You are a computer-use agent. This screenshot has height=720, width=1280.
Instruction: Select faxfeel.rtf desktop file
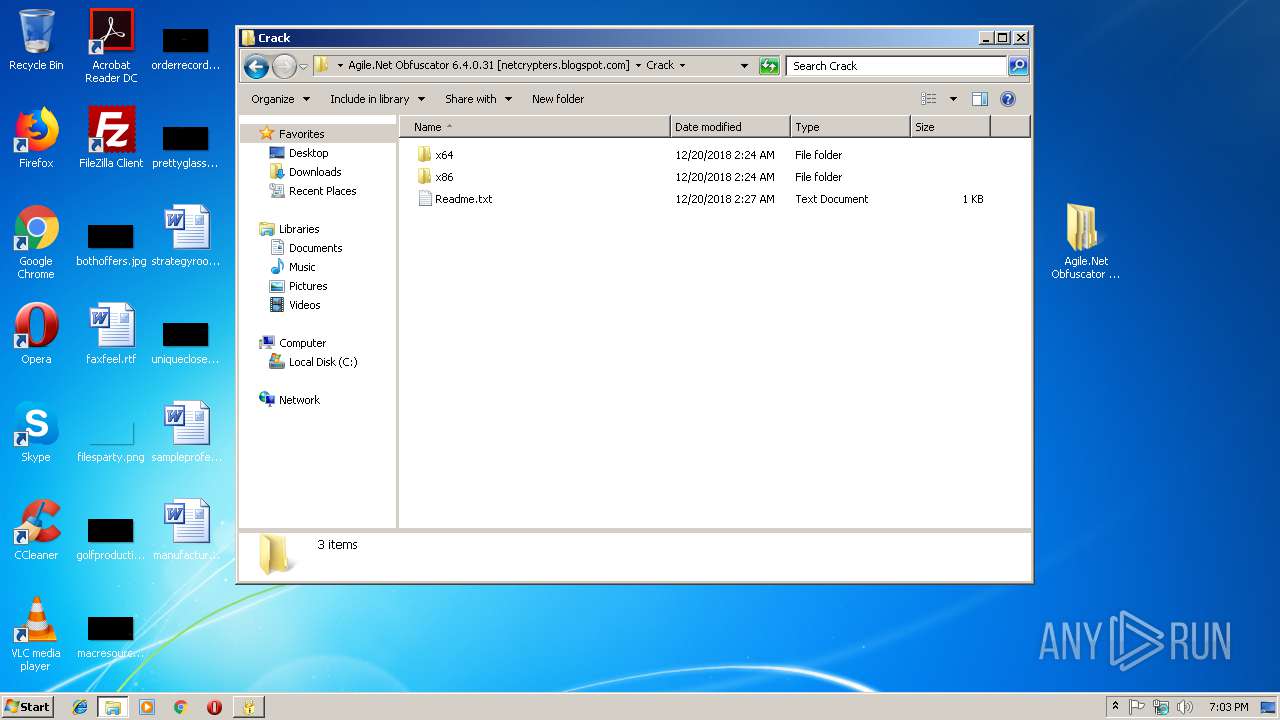click(111, 334)
